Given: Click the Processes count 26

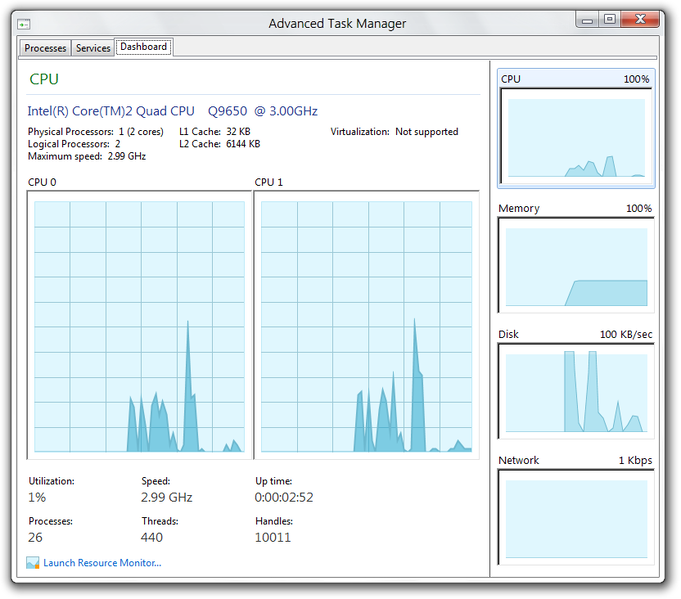Looking at the screenshot, I should [35, 537].
